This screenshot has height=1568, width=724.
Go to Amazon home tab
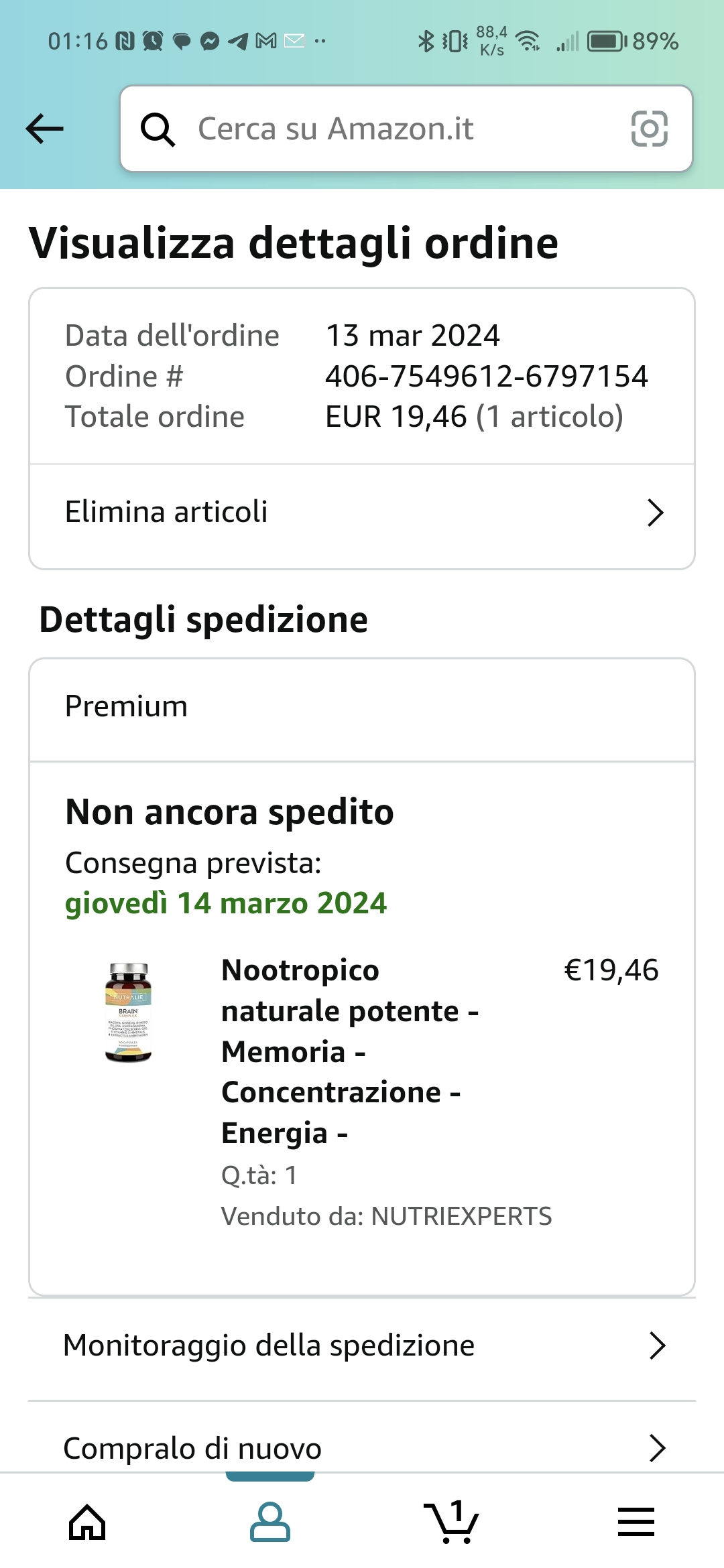pyautogui.click(x=87, y=1521)
